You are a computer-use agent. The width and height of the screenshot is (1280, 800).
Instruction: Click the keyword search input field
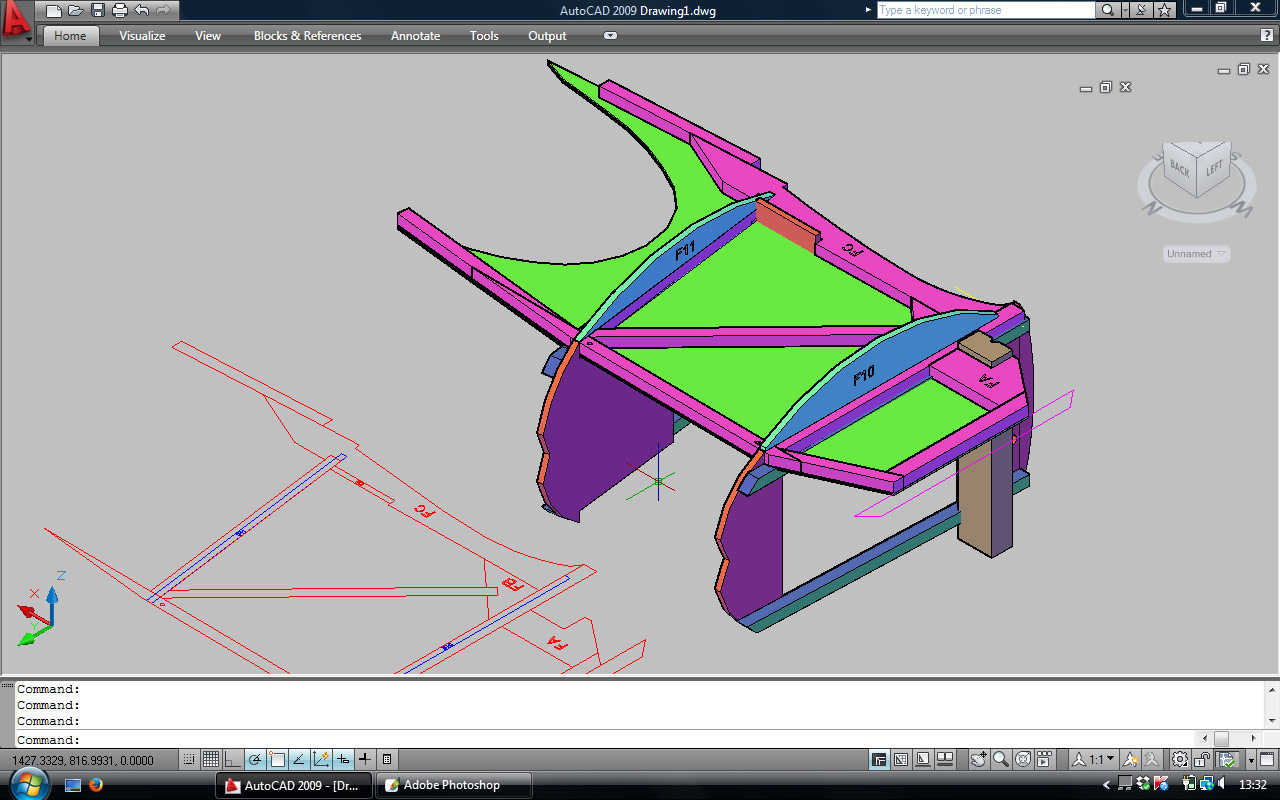pos(985,10)
